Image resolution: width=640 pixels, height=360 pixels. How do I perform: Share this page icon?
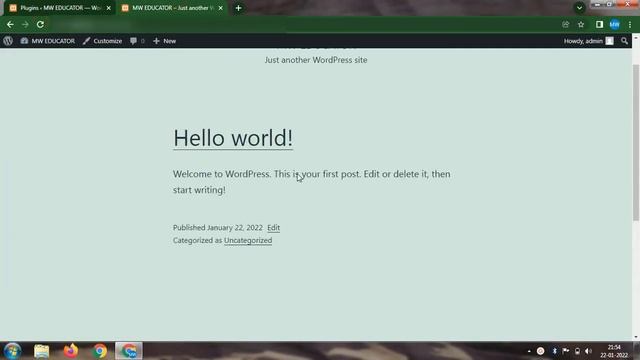(565, 24)
